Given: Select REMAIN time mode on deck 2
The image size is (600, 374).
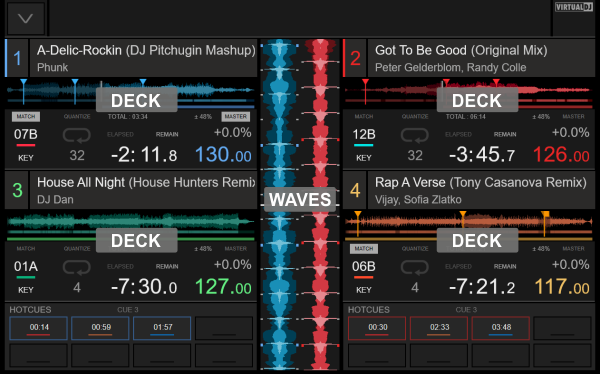Looking at the screenshot, I should (505, 134).
